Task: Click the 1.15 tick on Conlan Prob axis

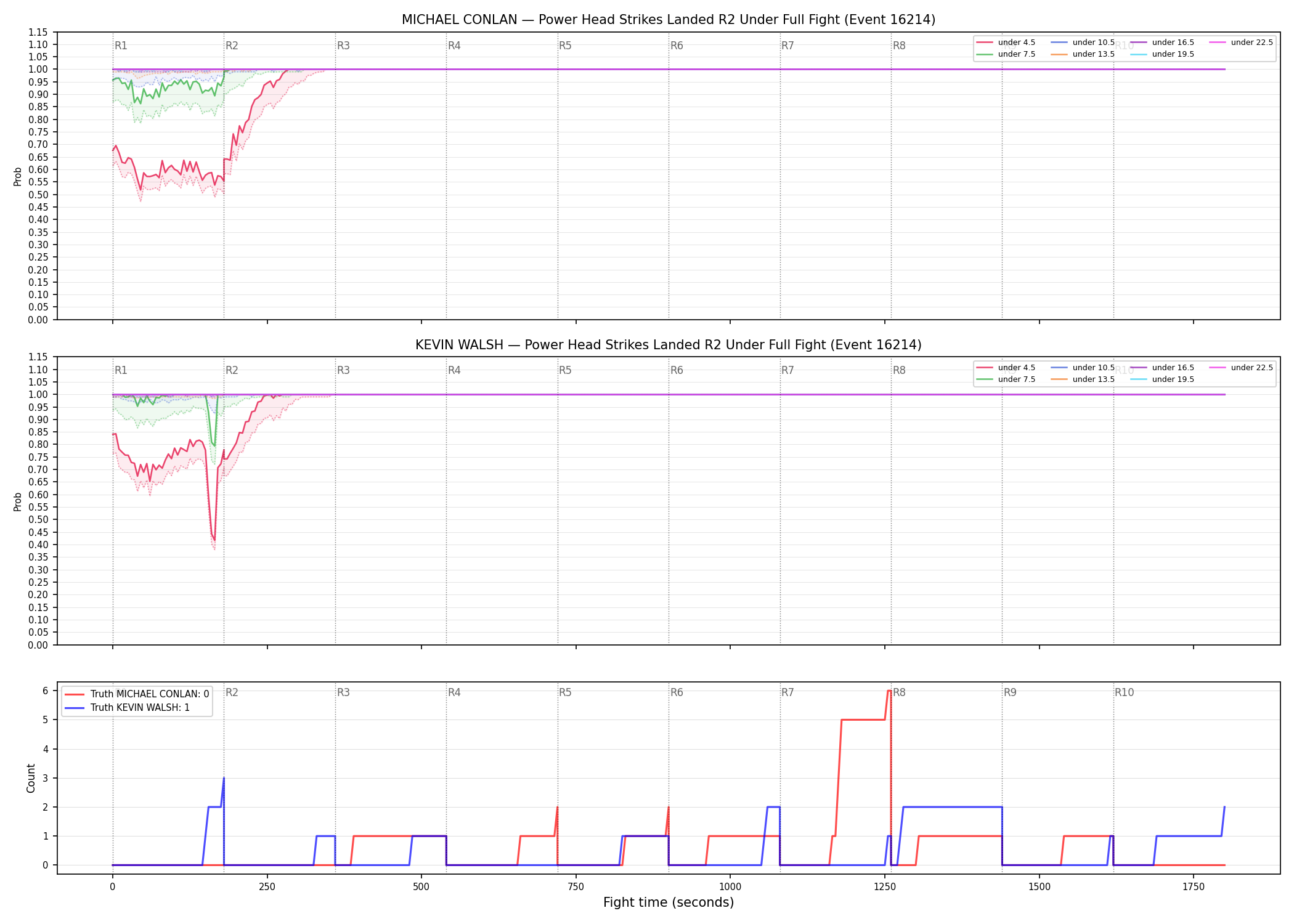Action: tap(38, 32)
